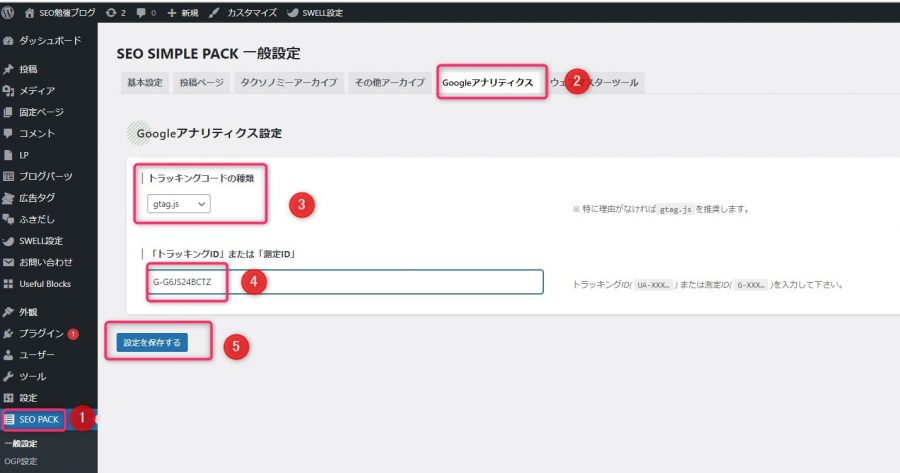Viewport: 900px width, 473px height.
Task: Click the 固定ページ icon
Action: 8,112
